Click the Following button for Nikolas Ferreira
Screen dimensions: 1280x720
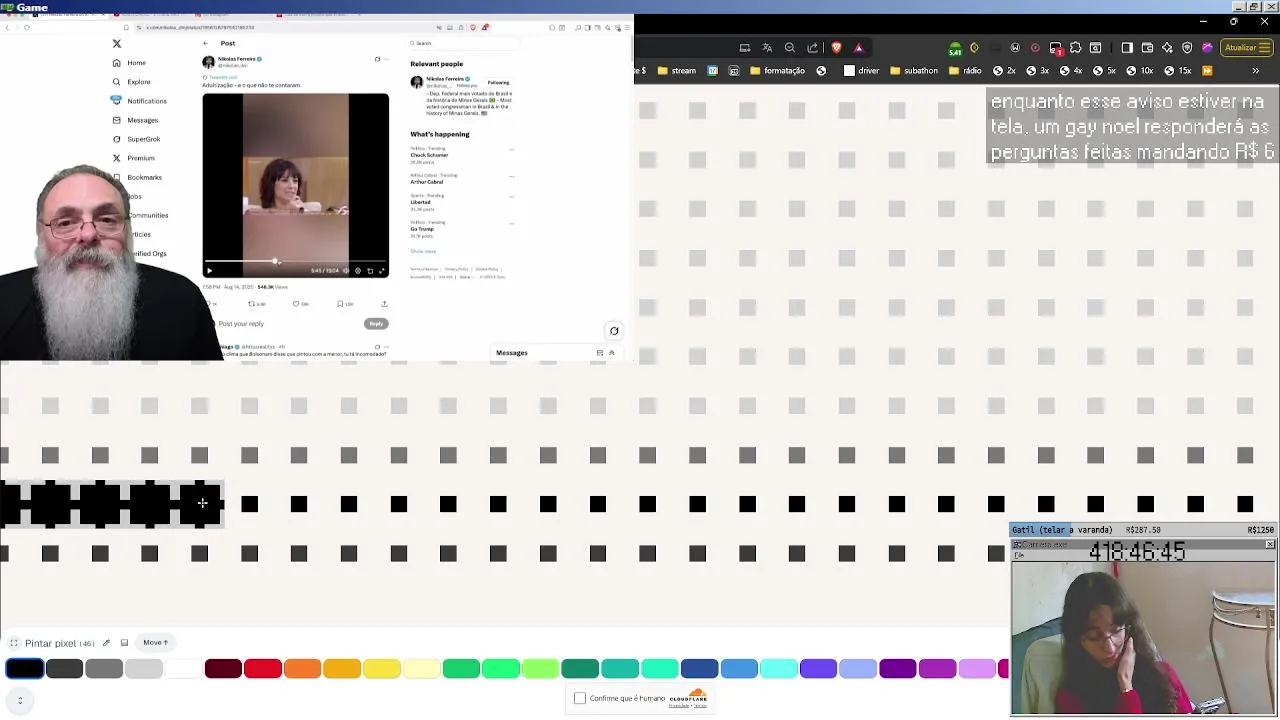click(498, 82)
